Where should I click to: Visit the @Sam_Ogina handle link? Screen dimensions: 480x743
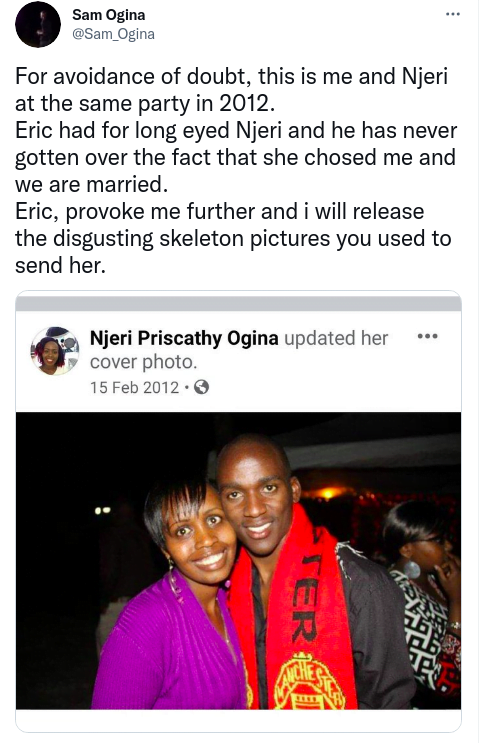click(x=113, y=34)
